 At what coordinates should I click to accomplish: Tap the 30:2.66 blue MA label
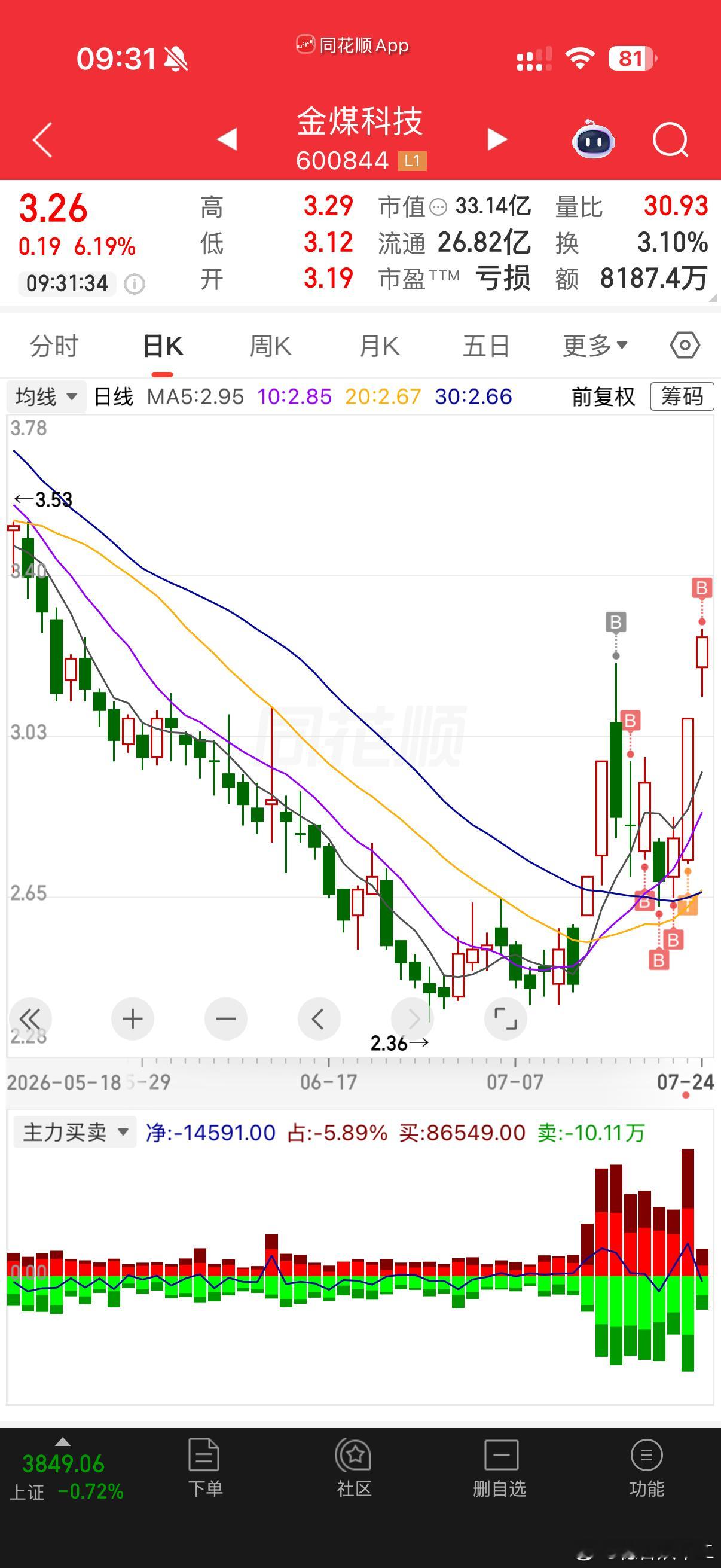473,397
